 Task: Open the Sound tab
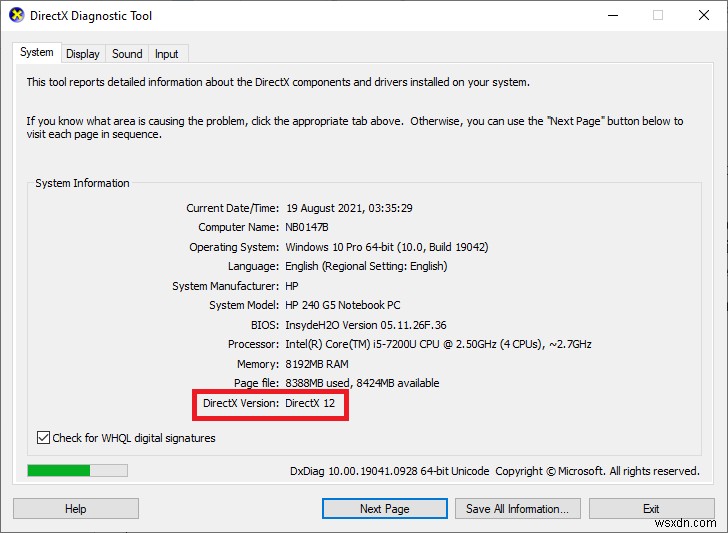pyautogui.click(x=127, y=54)
